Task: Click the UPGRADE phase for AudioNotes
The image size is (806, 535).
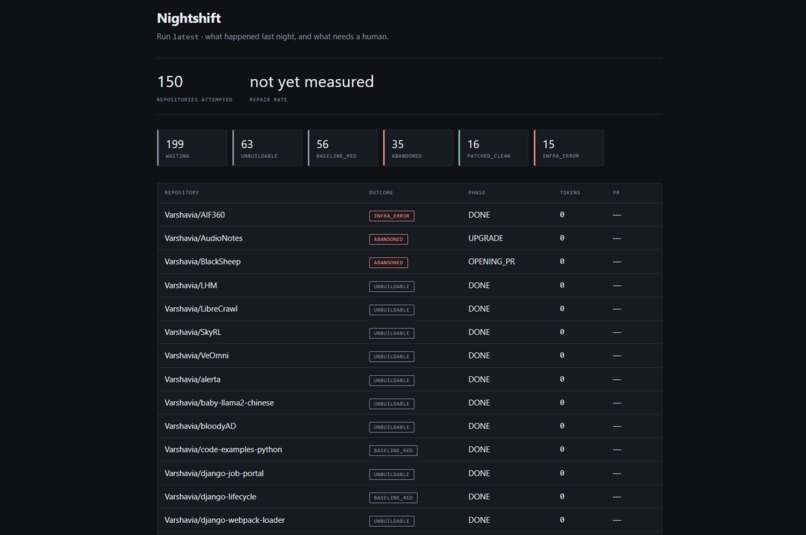Action: click(x=486, y=238)
